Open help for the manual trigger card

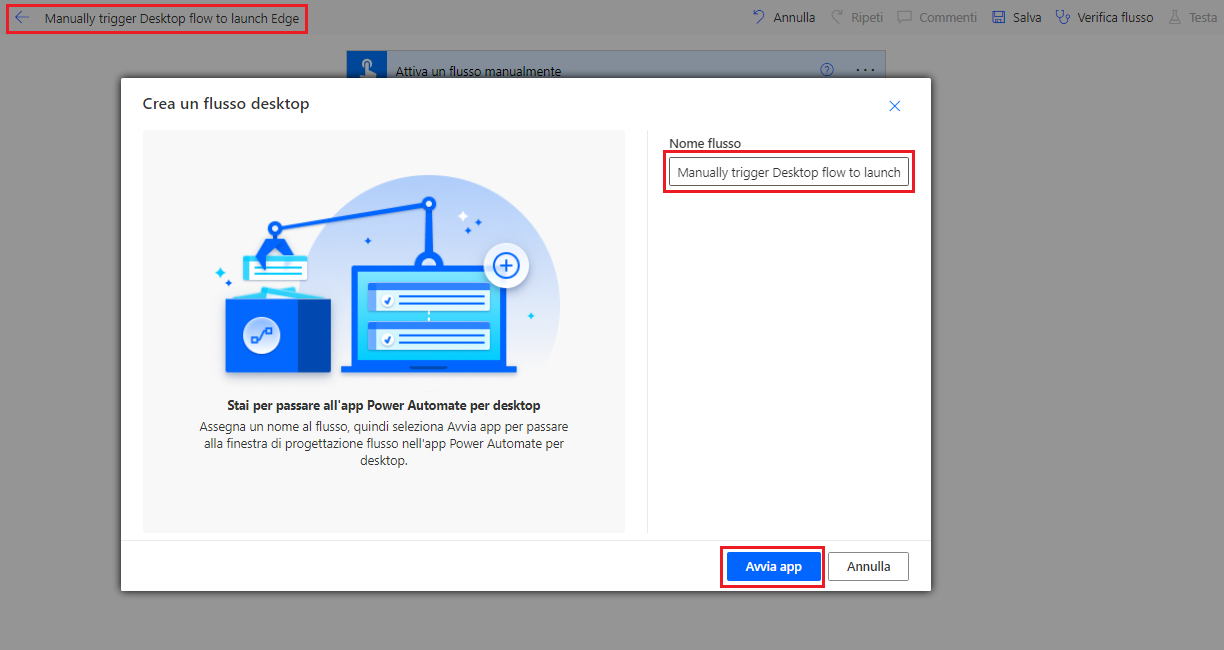click(827, 70)
